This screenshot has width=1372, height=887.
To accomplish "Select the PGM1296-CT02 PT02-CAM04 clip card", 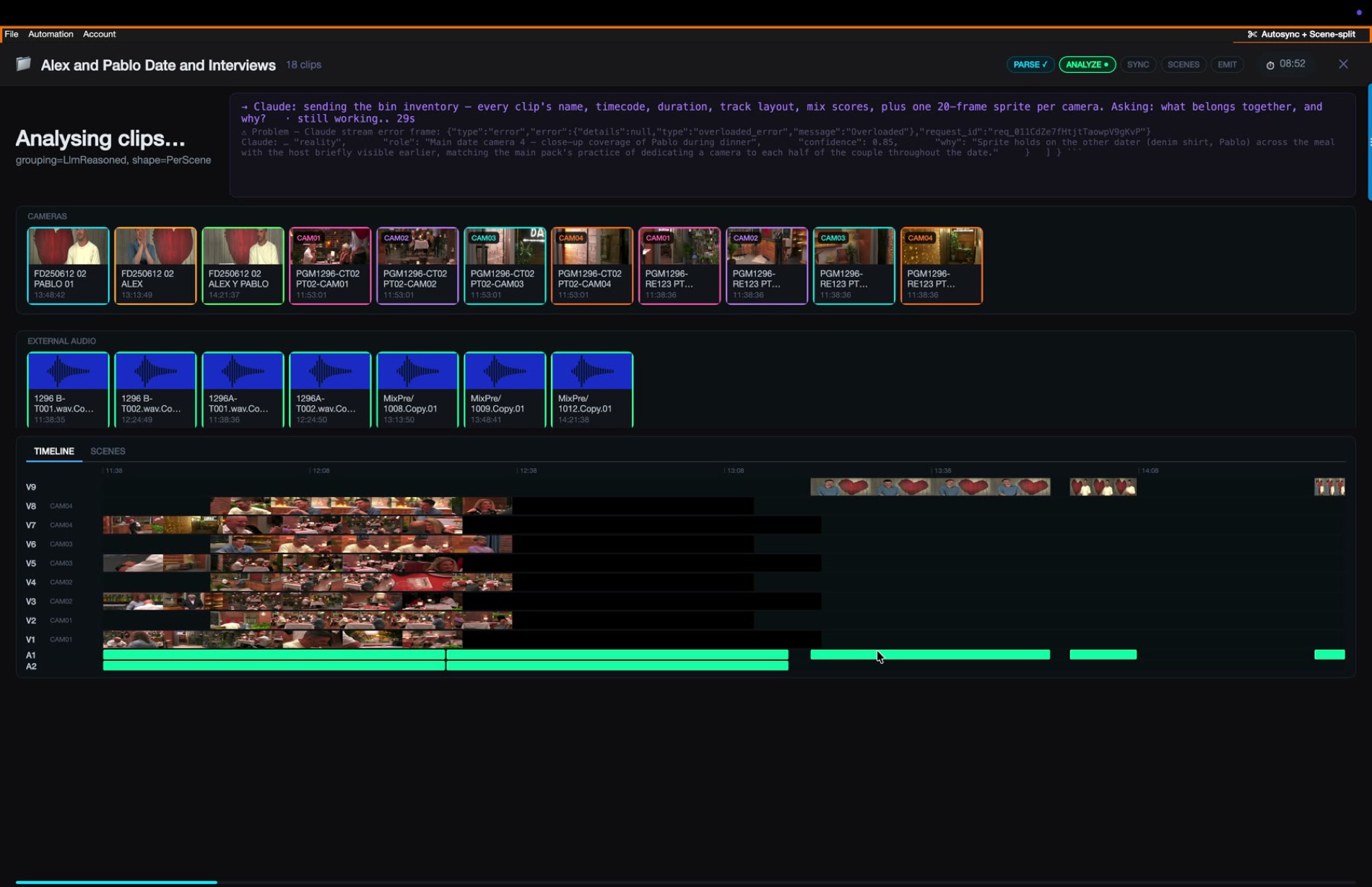I will coord(592,266).
